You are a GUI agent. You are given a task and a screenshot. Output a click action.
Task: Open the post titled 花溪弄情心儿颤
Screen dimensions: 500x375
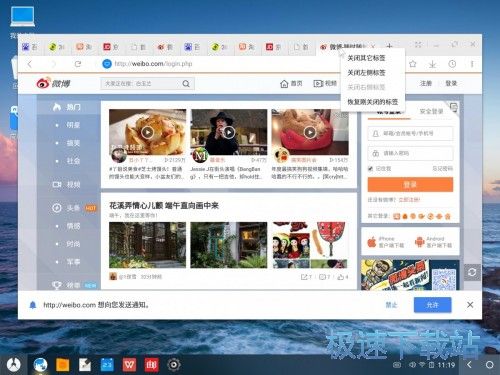point(164,205)
